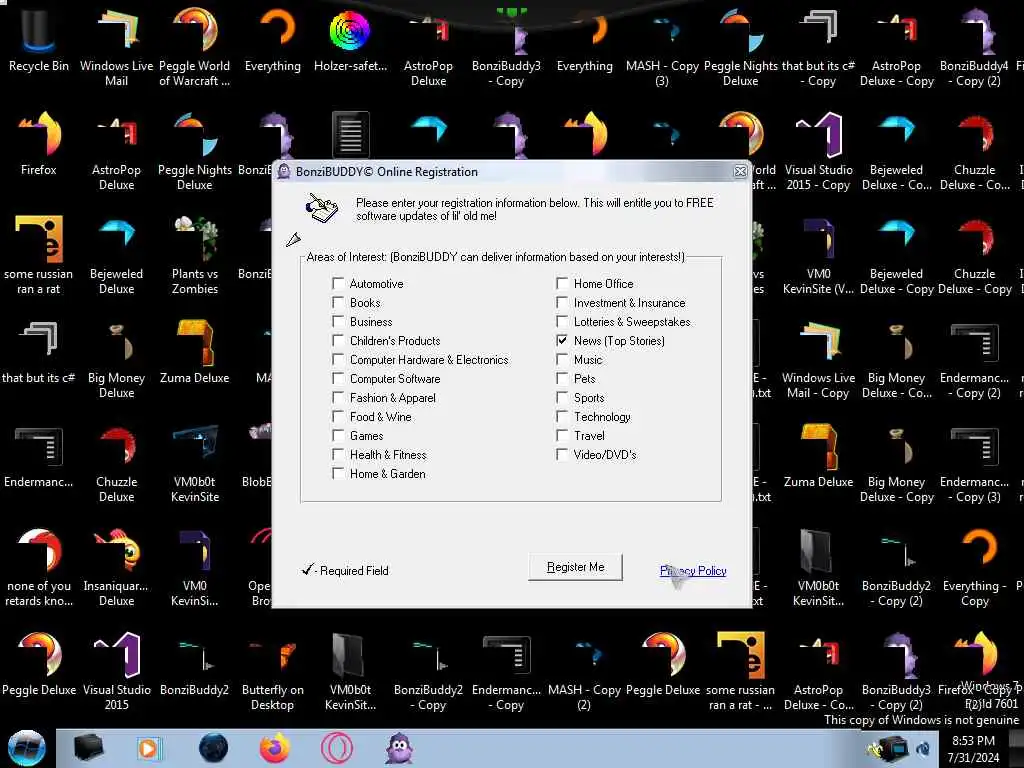Tick the Pets checkbox

click(x=562, y=378)
